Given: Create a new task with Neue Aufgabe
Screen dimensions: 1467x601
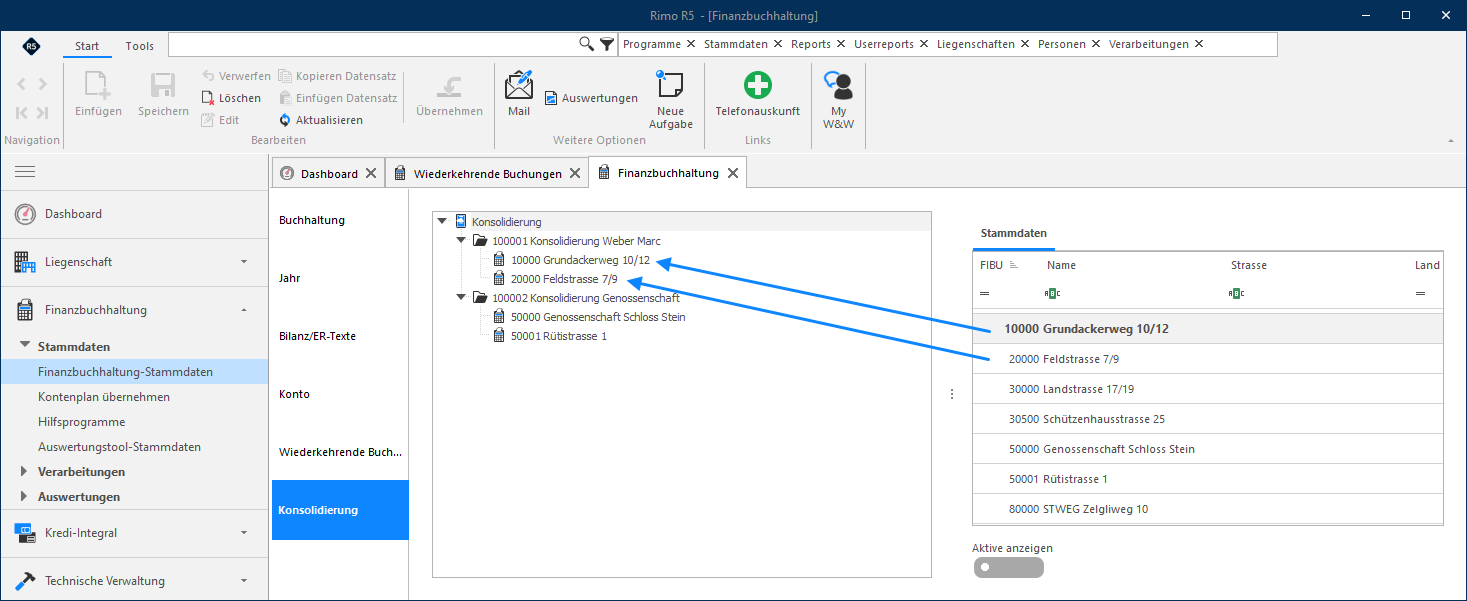Looking at the screenshot, I should click(670, 100).
